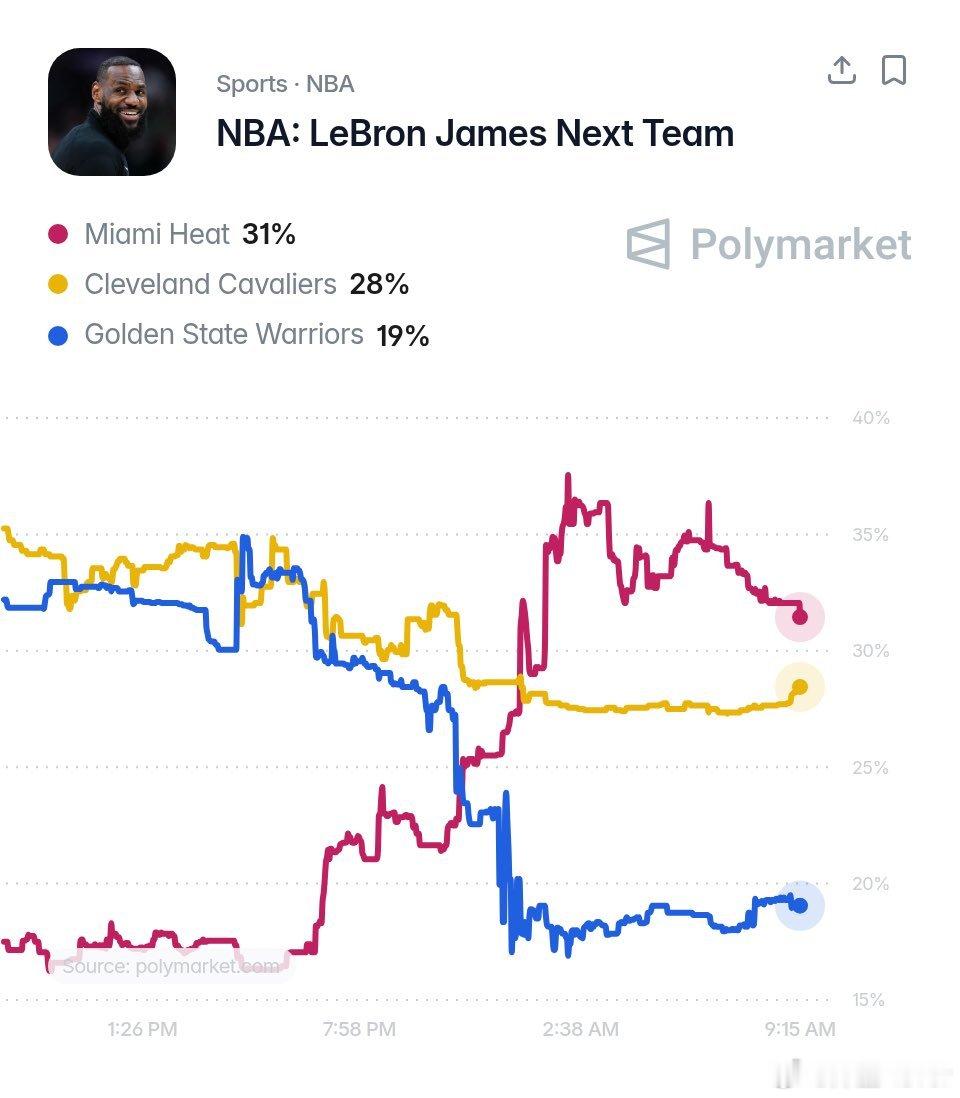The width and height of the screenshot is (960, 1098).
Task: Open the LeBron James profile thumbnail
Action: pyautogui.click(x=112, y=112)
